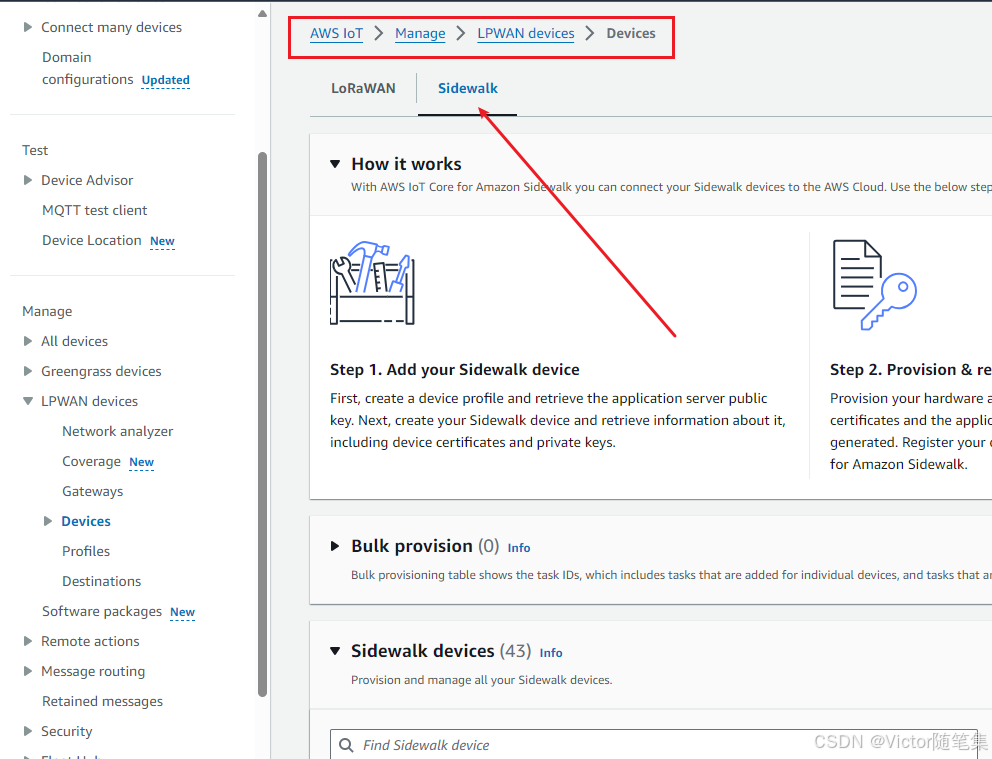
Task: Open Info link next to Bulk provision
Action: pos(519,548)
